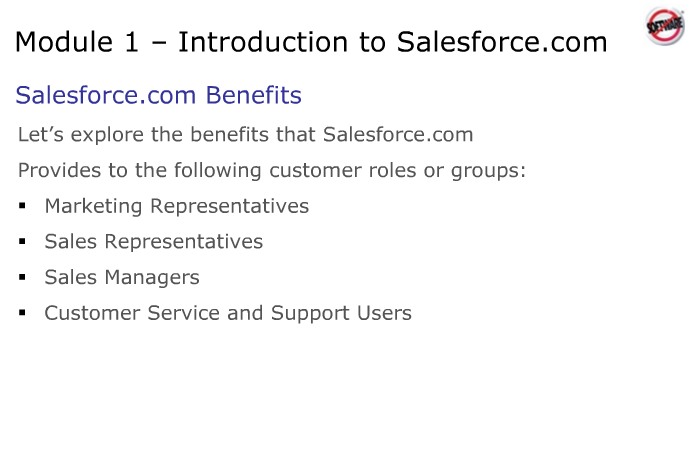Screen dimensions: 689x451
Task: Select the "Salesforce.com Benefits" subtitle heading
Action: click(x=158, y=96)
